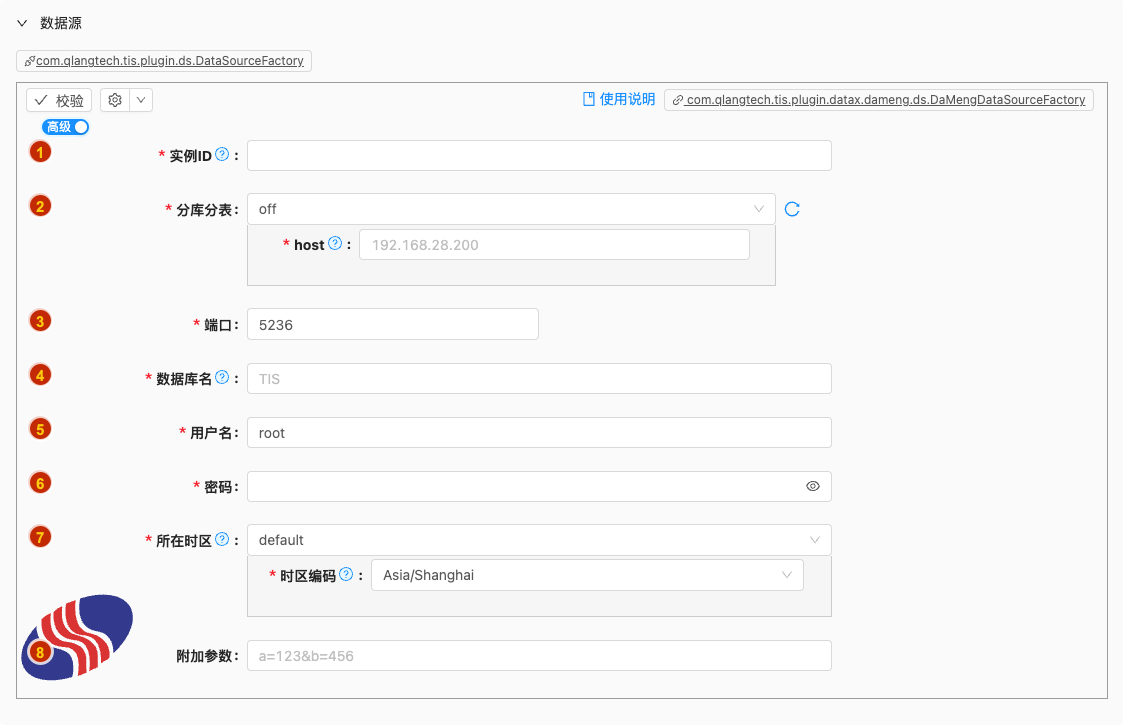Open the 所在时区 dropdown showing default
The width and height of the screenshot is (1123, 725).
tap(539, 540)
